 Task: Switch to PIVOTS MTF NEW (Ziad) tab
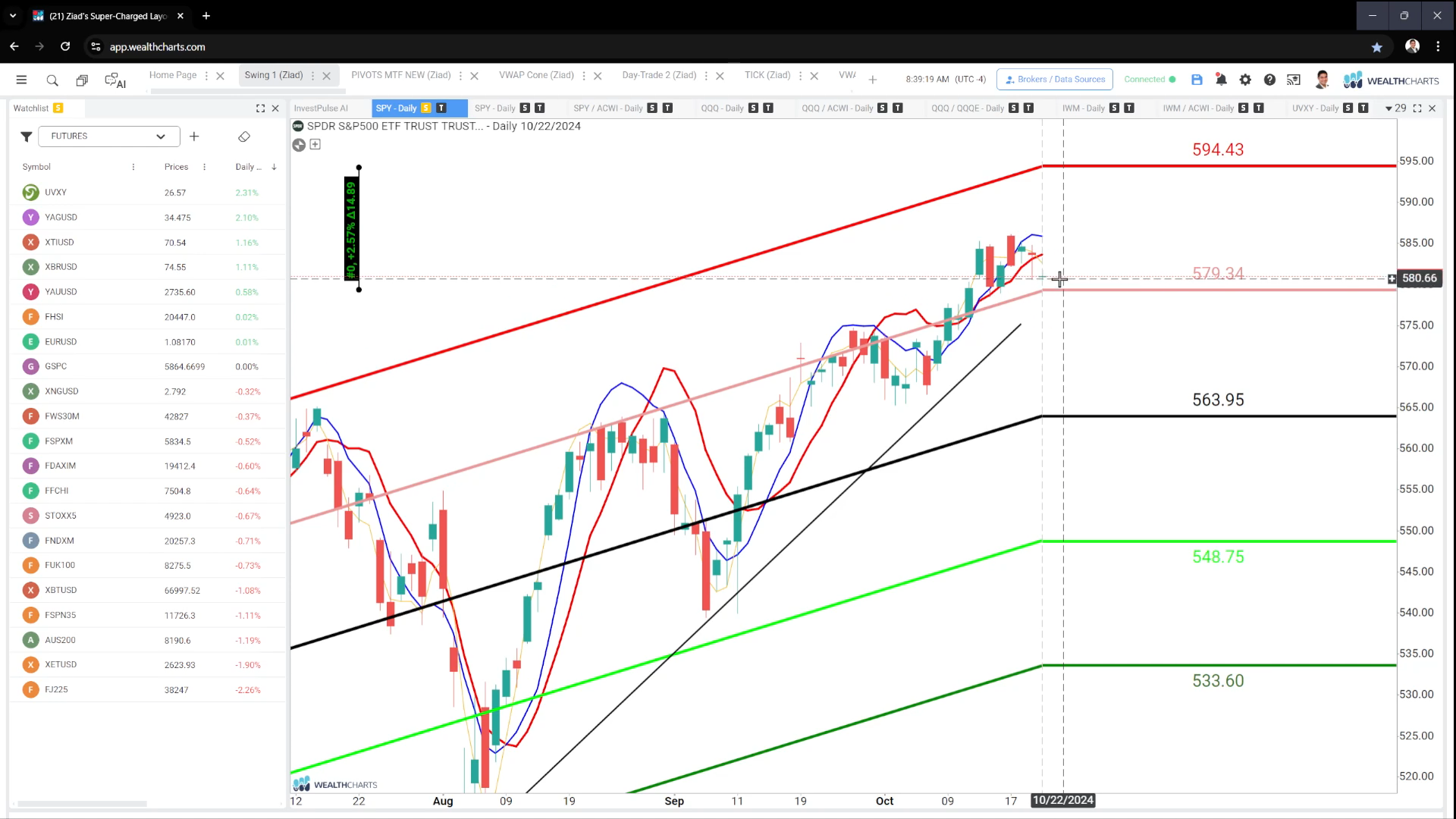[x=401, y=75]
